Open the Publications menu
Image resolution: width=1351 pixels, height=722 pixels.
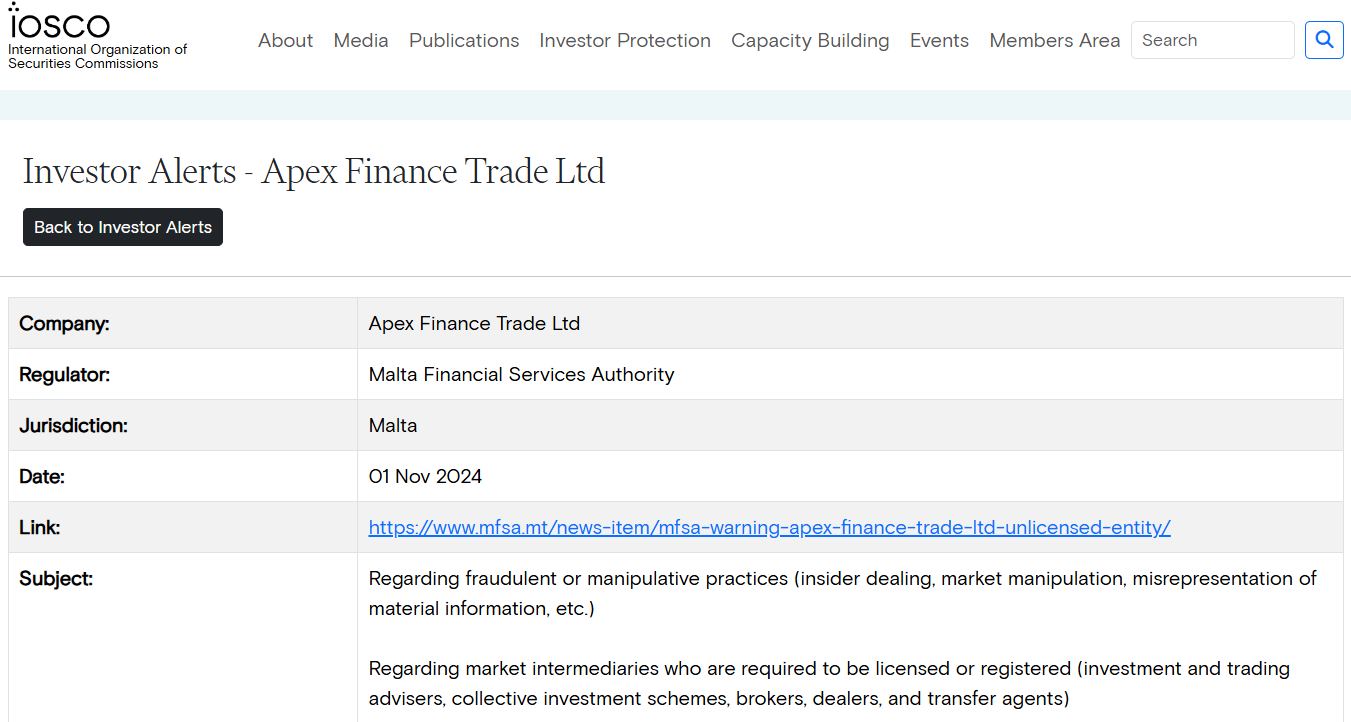pos(464,41)
